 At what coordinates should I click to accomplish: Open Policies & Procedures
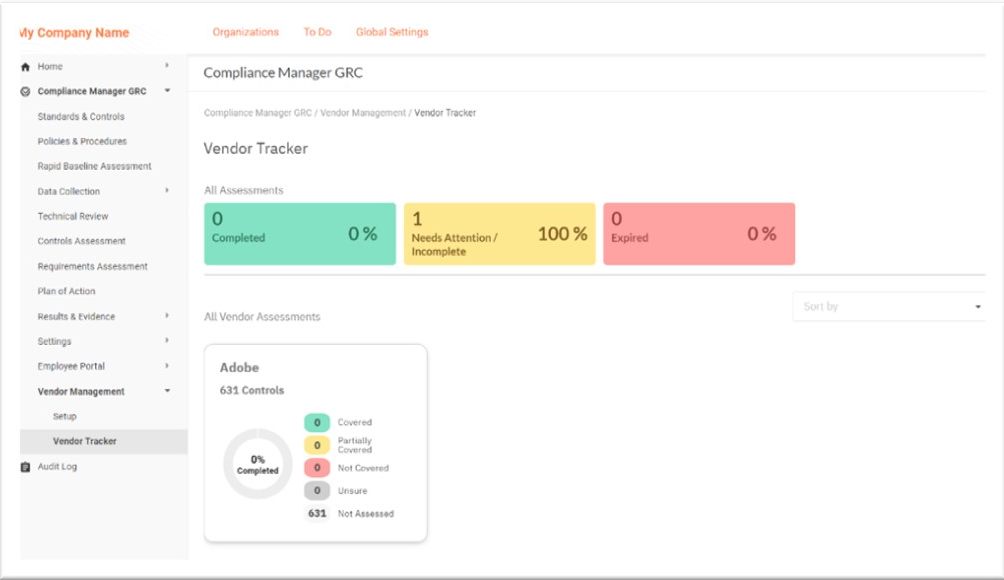[80, 141]
